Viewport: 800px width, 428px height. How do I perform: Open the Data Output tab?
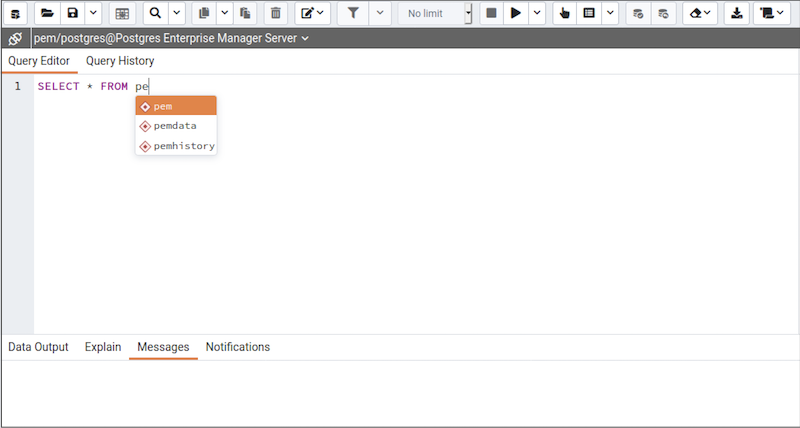[x=38, y=347]
